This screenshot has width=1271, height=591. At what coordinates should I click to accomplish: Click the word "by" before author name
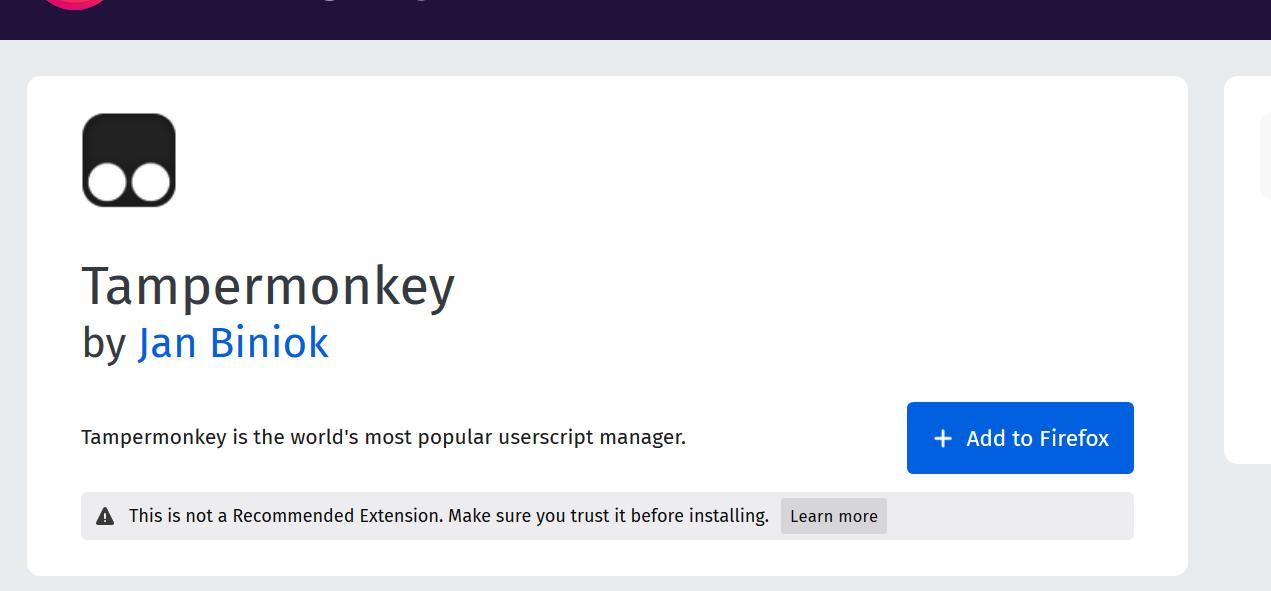pos(103,343)
